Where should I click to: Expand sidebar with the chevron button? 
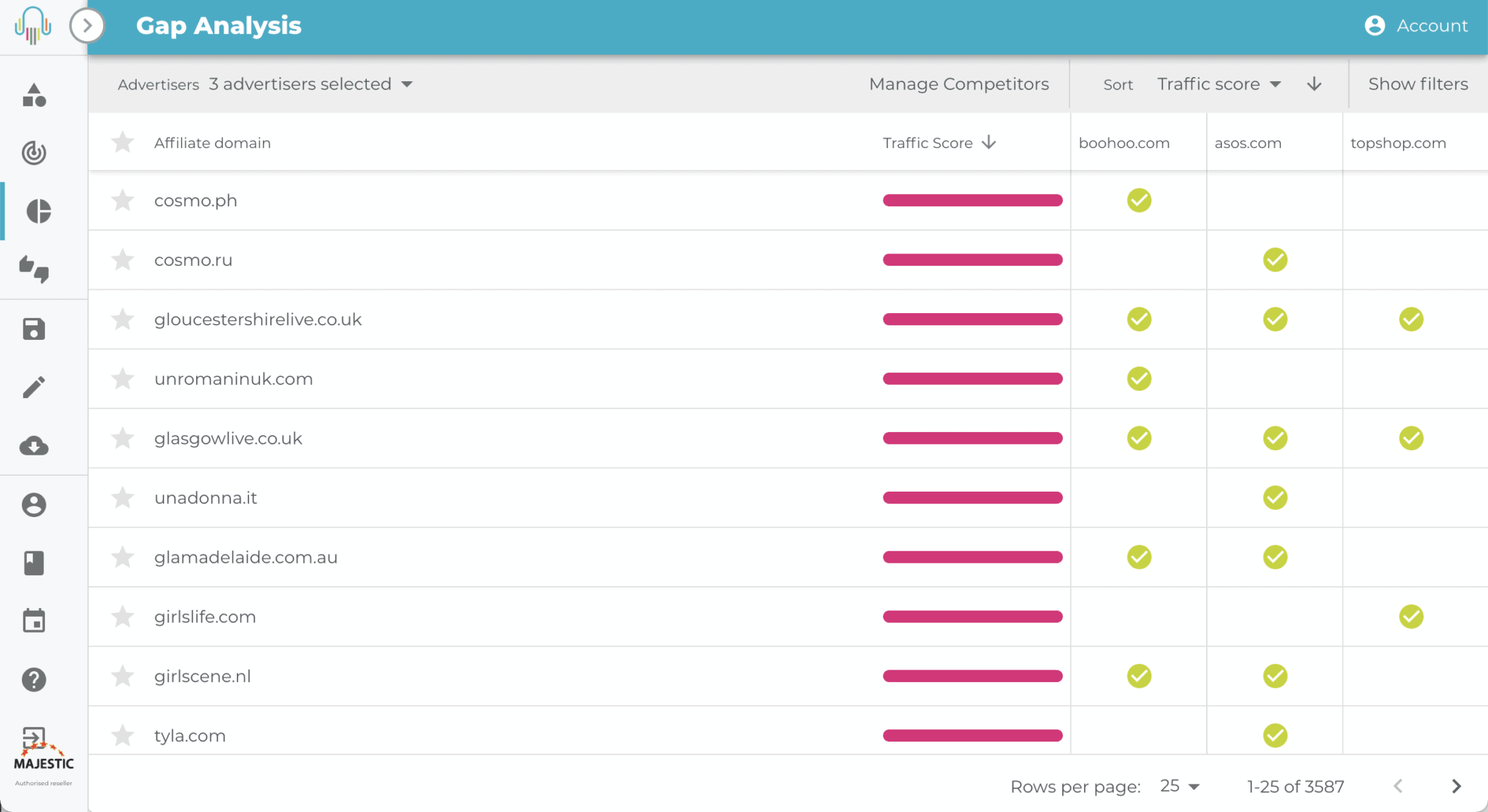tap(87, 26)
